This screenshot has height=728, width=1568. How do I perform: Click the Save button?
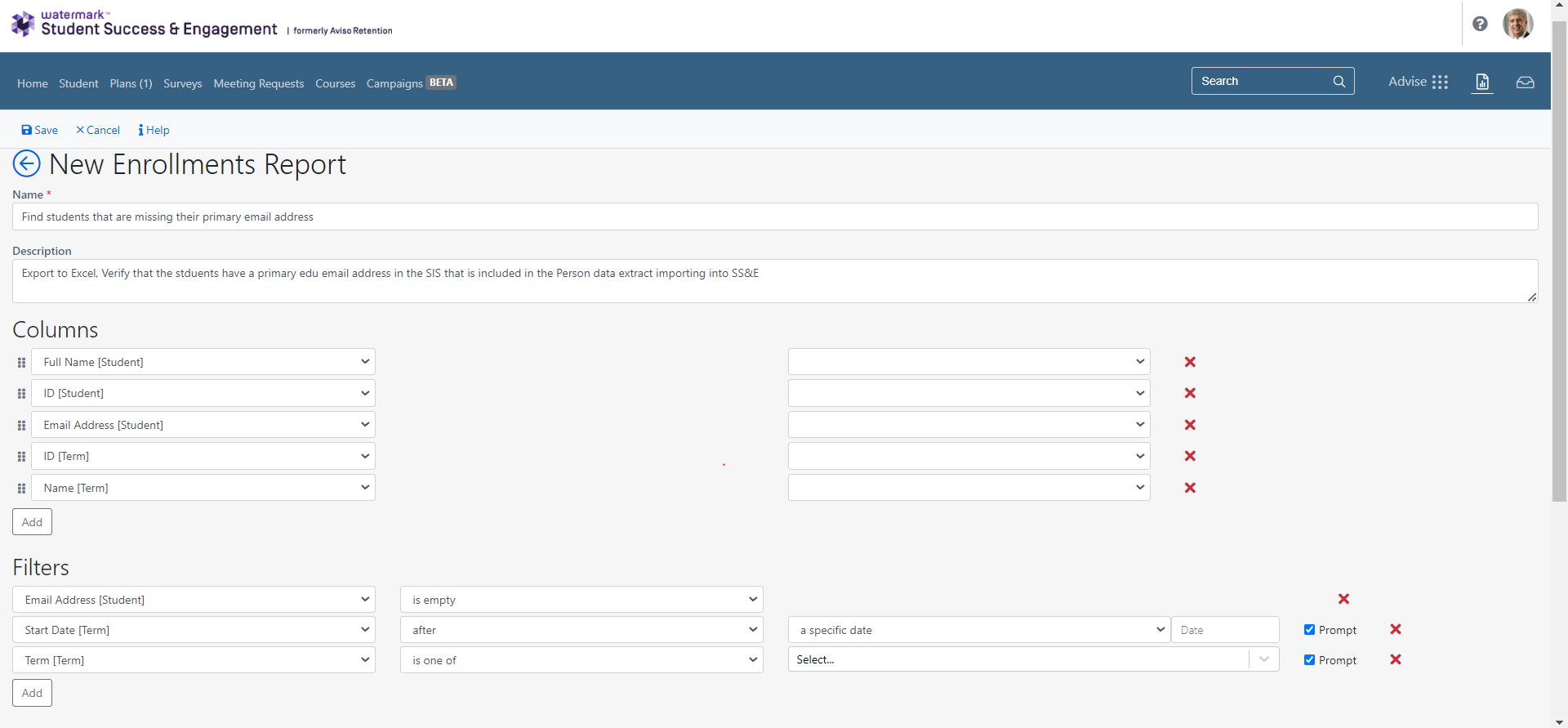pos(39,130)
